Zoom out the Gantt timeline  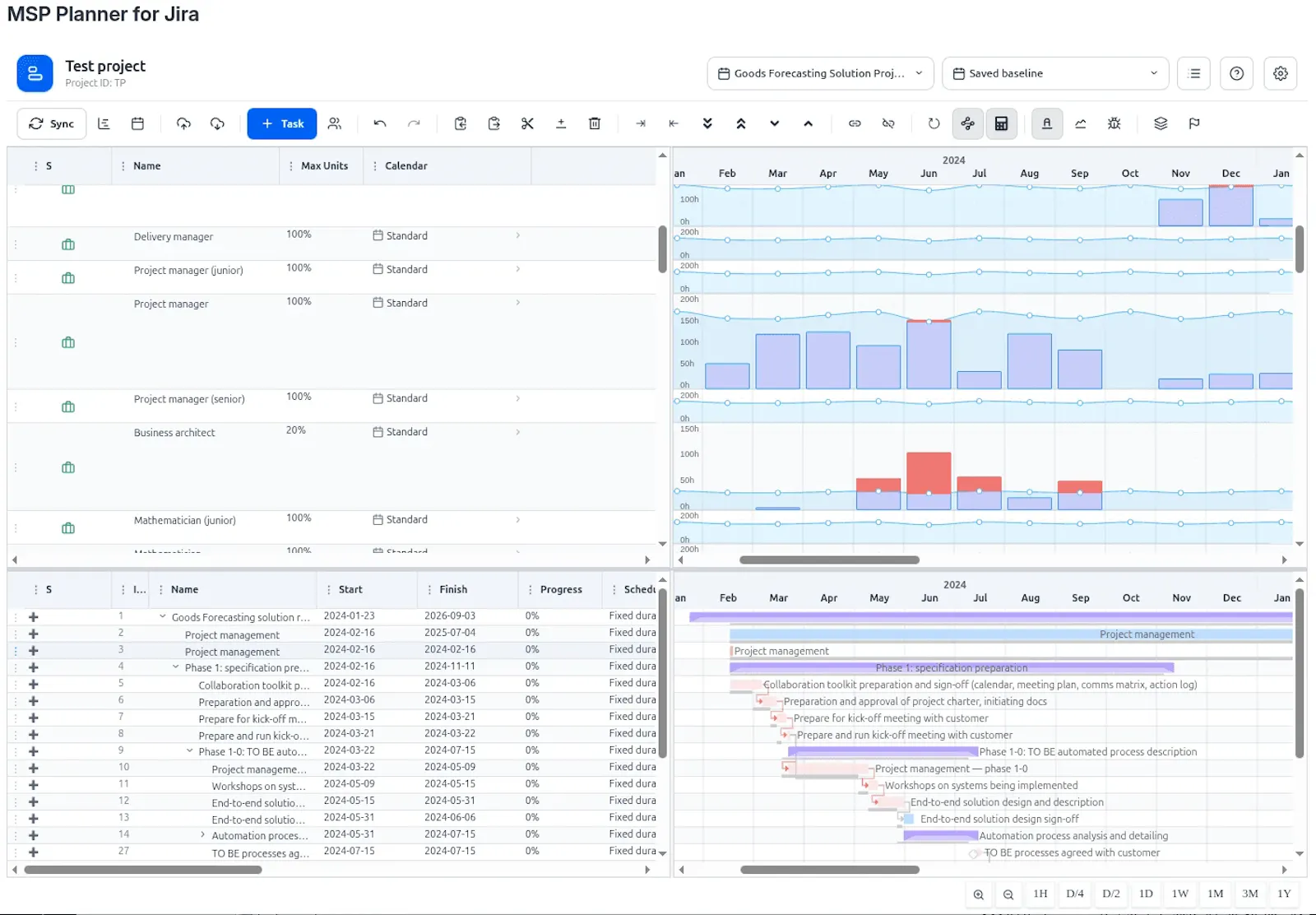1008,894
